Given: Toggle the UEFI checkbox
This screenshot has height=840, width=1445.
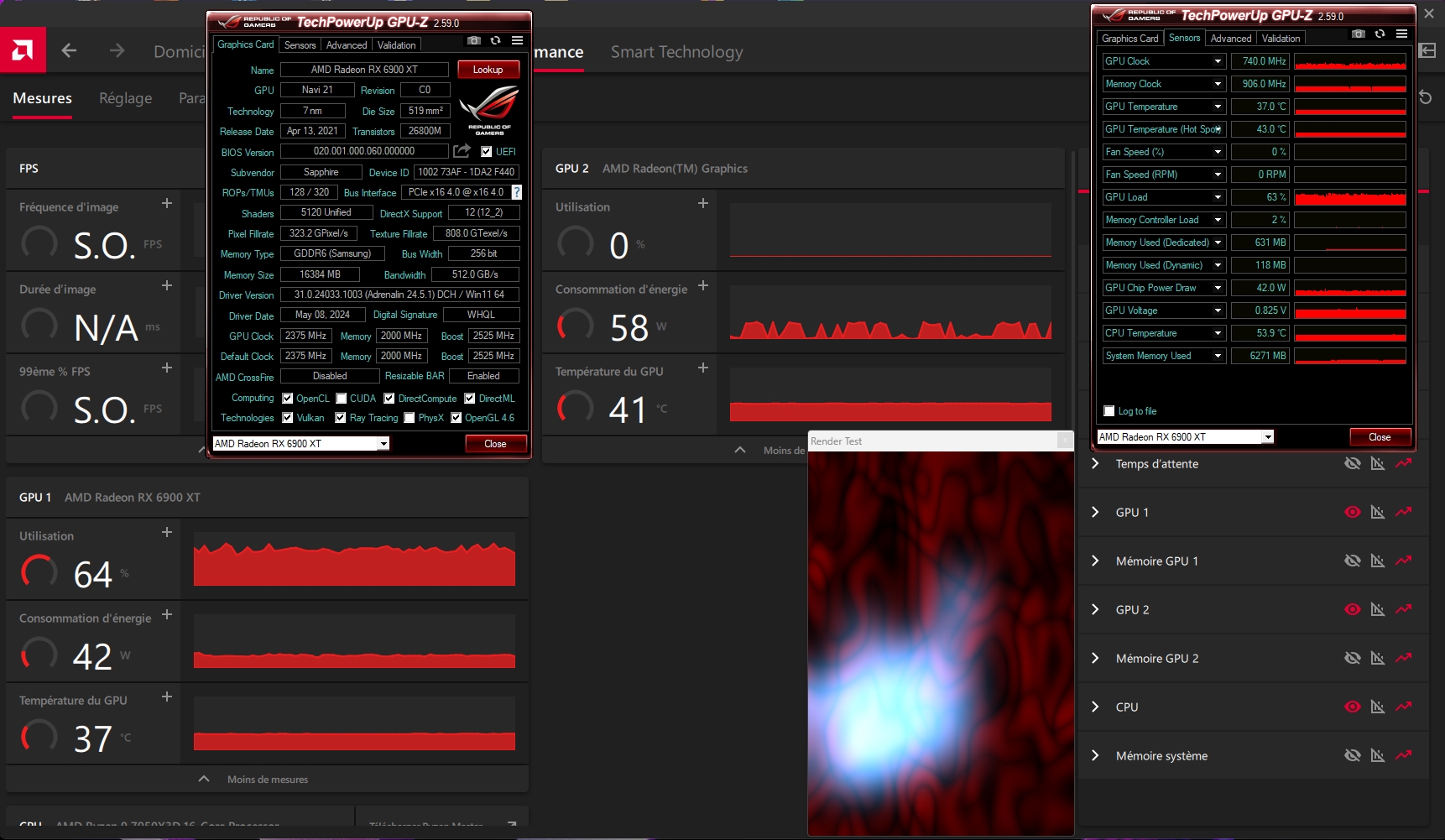Looking at the screenshot, I should pos(487,152).
